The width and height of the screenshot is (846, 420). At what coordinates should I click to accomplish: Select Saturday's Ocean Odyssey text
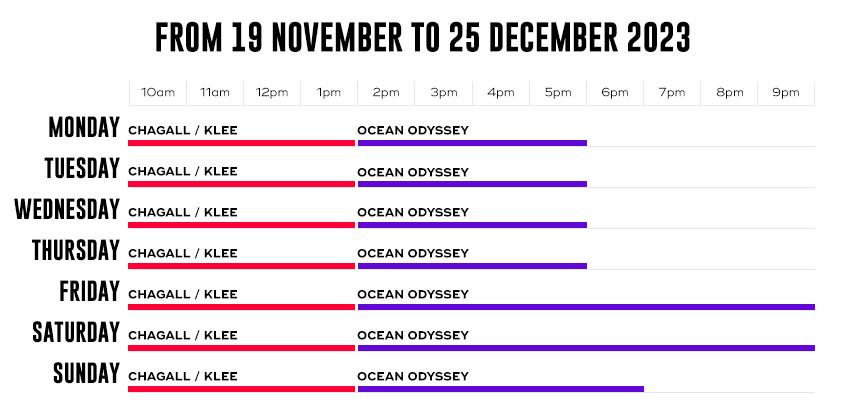[413, 336]
